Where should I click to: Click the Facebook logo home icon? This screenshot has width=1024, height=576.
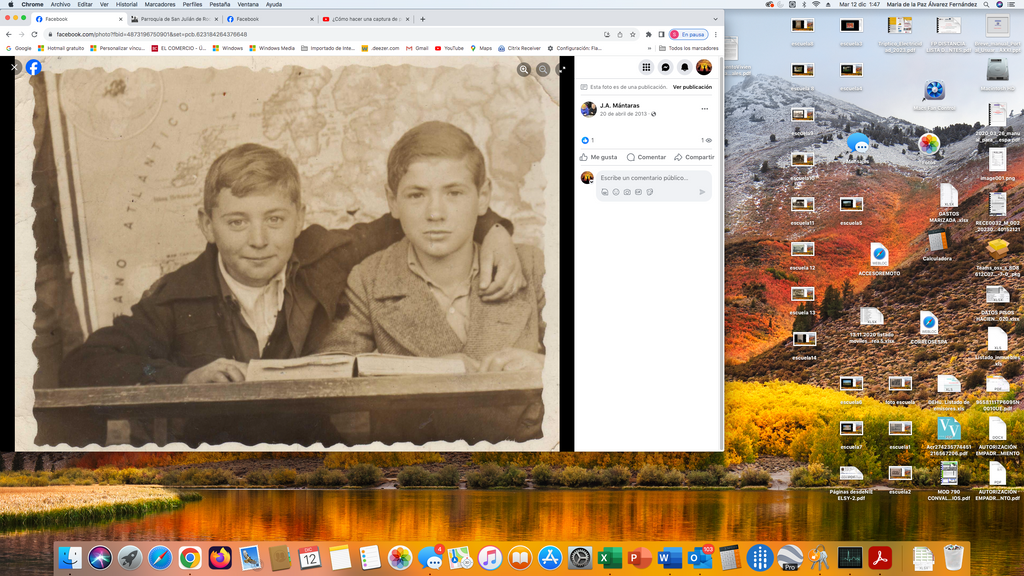click(34, 68)
